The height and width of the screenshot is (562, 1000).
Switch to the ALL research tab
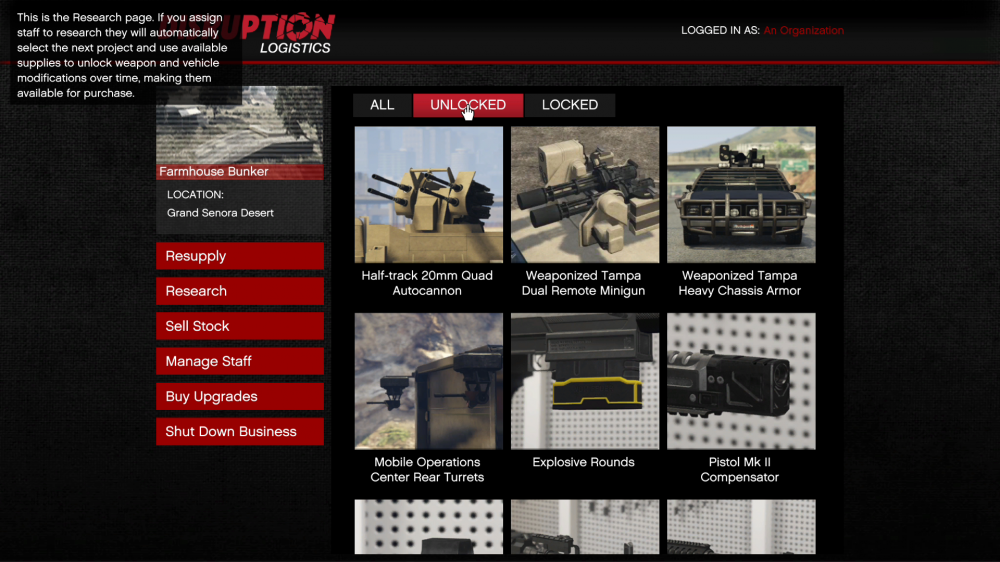point(382,105)
